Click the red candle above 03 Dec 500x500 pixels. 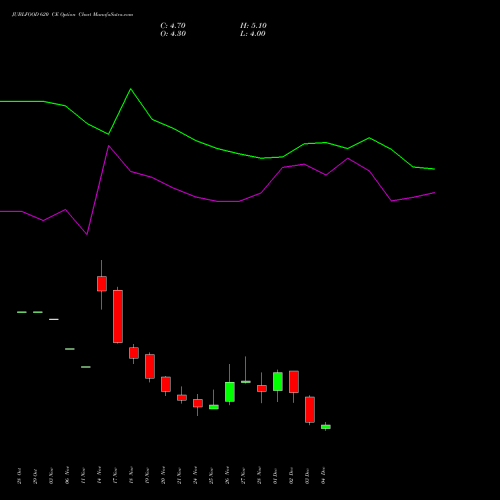[310, 410]
